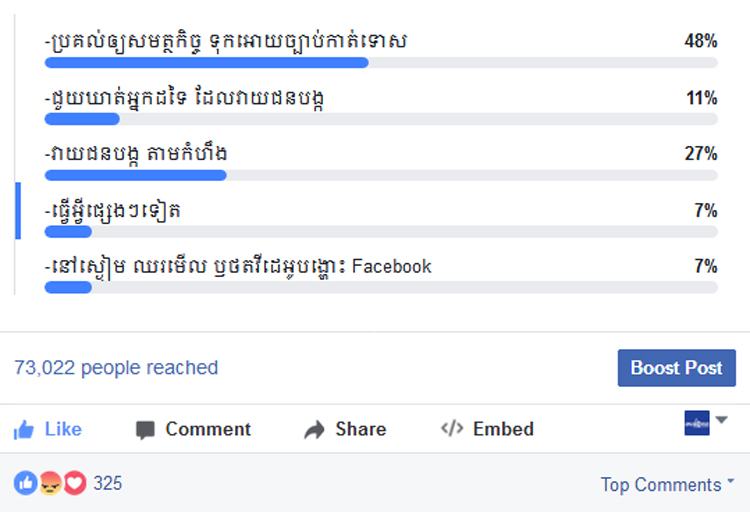Image resolution: width=750 pixels, height=512 pixels.
Task: Click the page profile picture thumbnail
Action: [x=697, y=422]
